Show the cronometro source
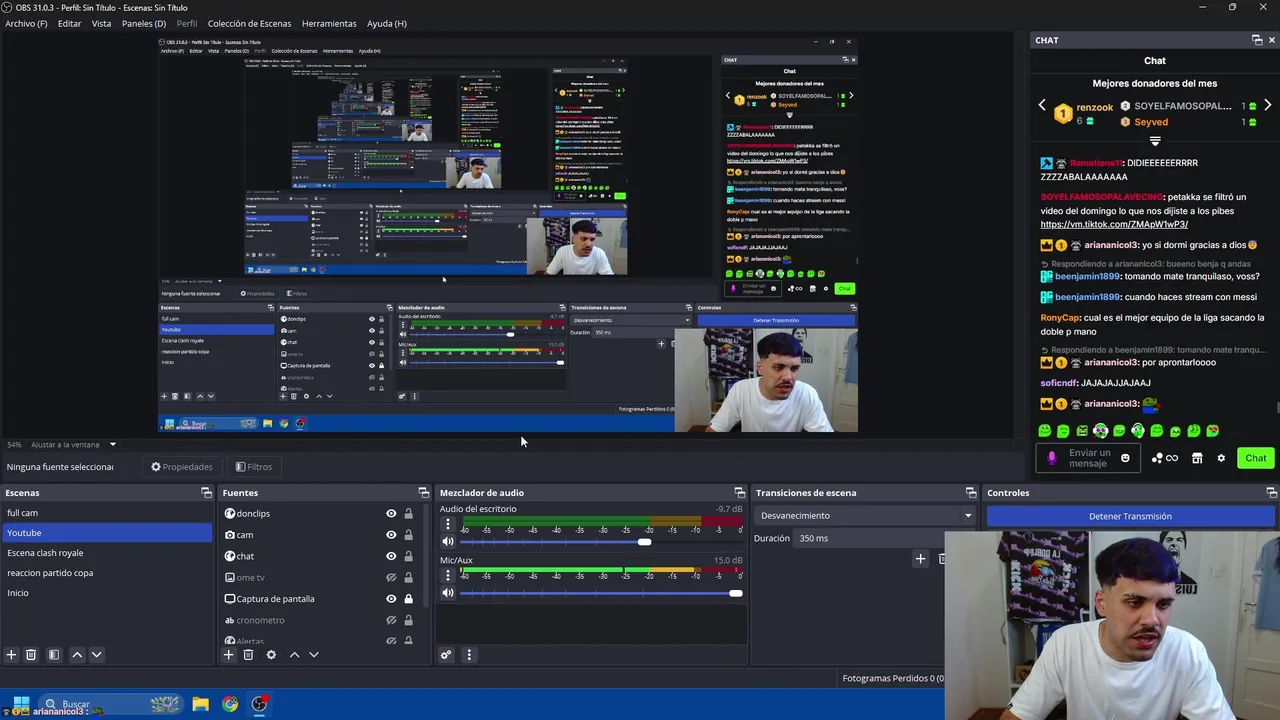This screenshot has width=1280, height=720. 391,620
